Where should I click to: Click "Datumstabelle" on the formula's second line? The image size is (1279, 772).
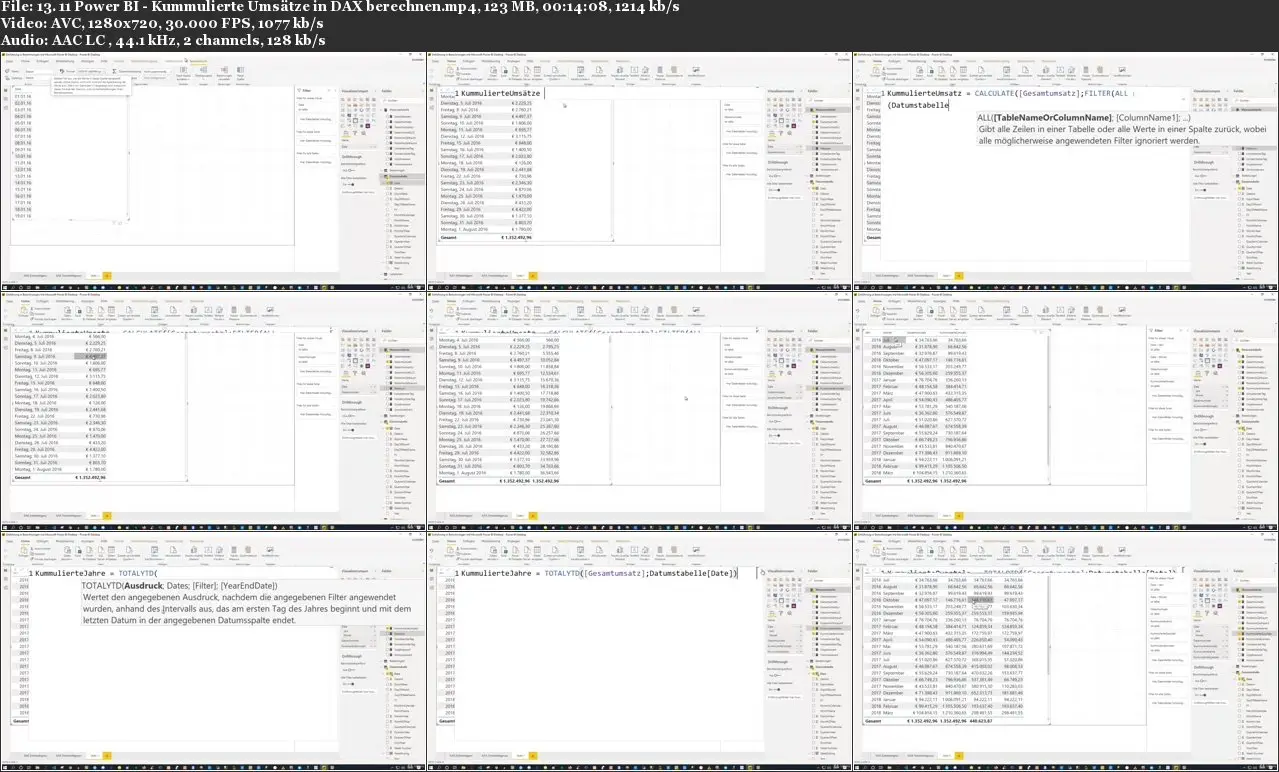[x=919, y=105]
